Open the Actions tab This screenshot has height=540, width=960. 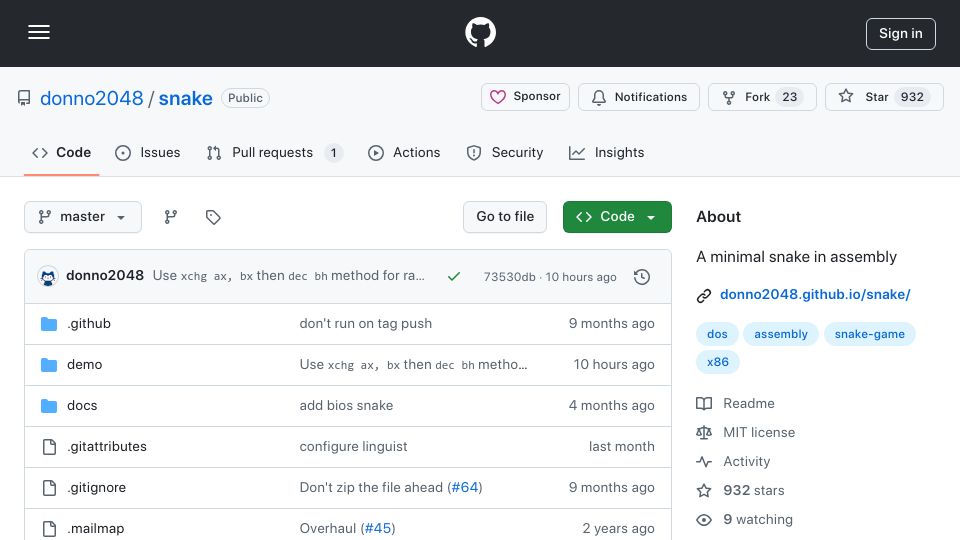tap(404, 152)
